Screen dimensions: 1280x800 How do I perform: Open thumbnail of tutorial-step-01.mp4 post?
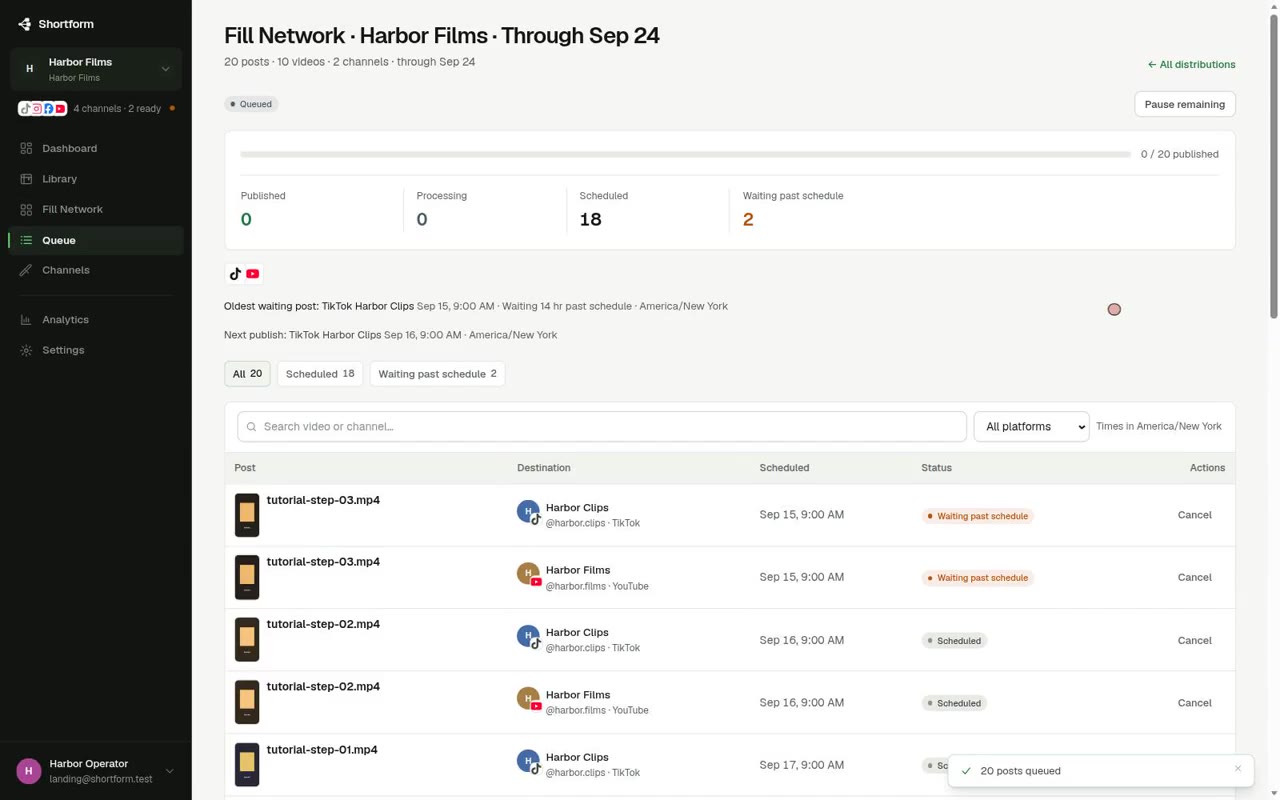tap(247, 765)
